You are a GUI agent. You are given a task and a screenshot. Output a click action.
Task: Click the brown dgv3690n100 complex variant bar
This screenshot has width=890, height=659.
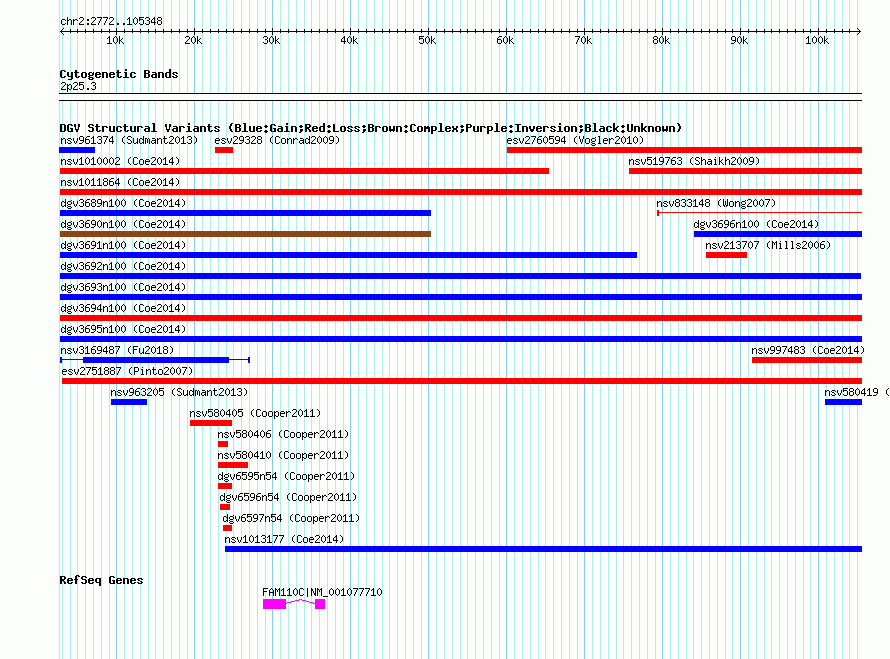pyautogui.click(x=245, y=234)
